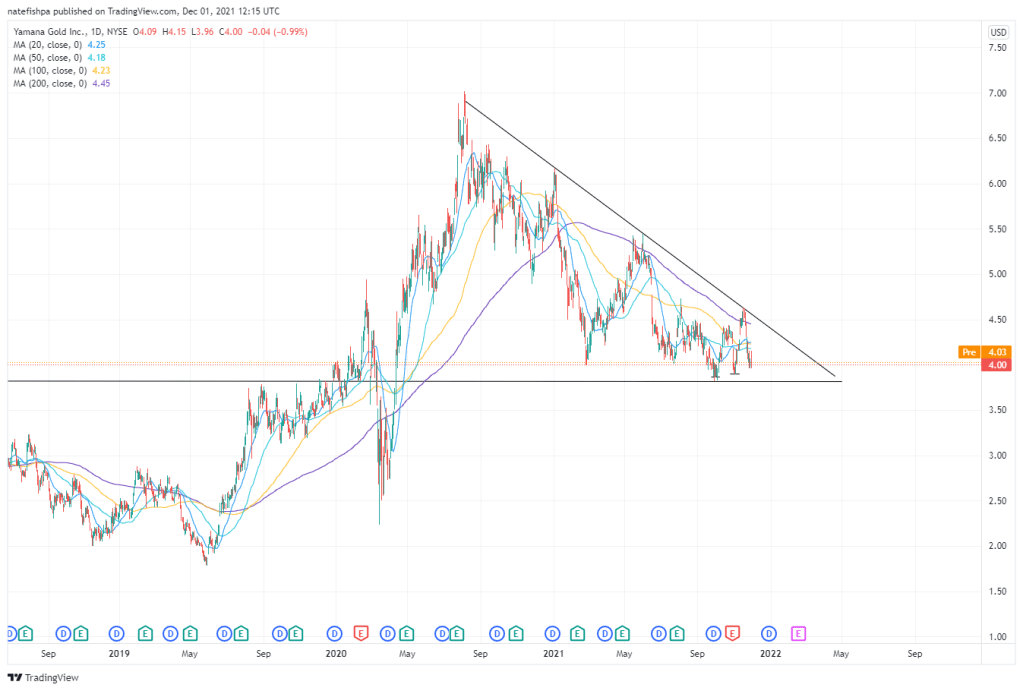Screen dimensions: 1023x691
Task: Open the USD currency selector
Action: [997, 33]
